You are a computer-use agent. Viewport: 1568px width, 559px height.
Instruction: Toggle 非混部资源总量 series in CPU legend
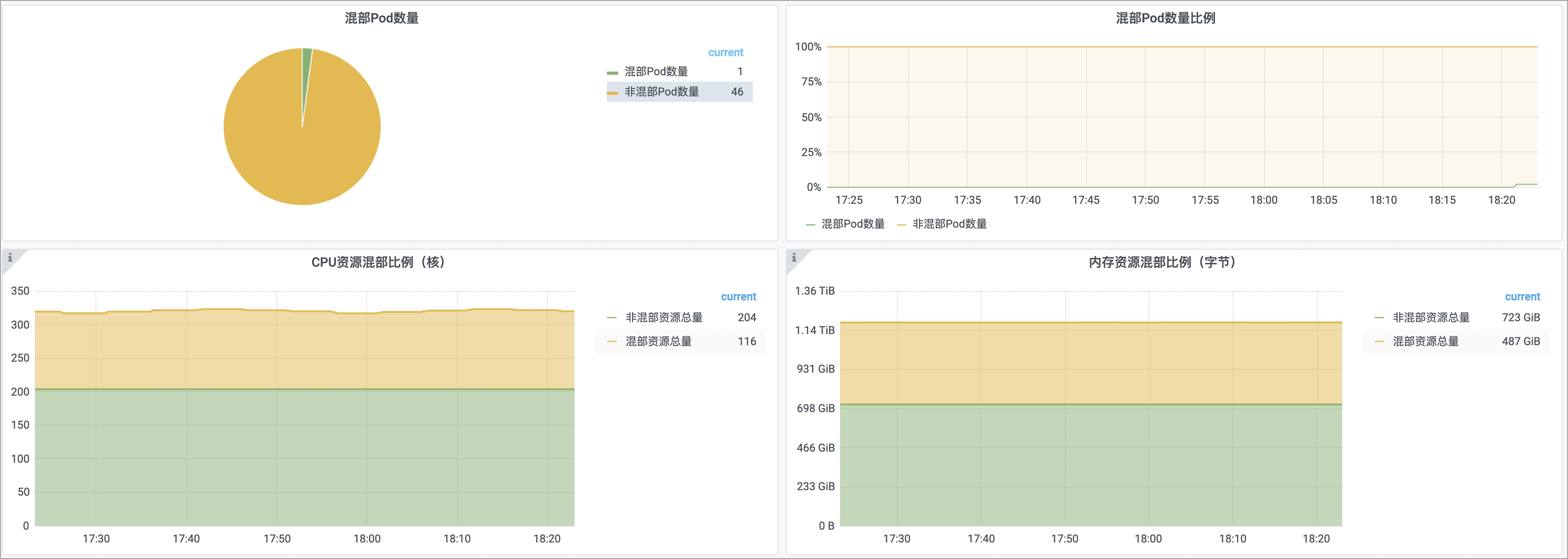[x=664, y=318]
